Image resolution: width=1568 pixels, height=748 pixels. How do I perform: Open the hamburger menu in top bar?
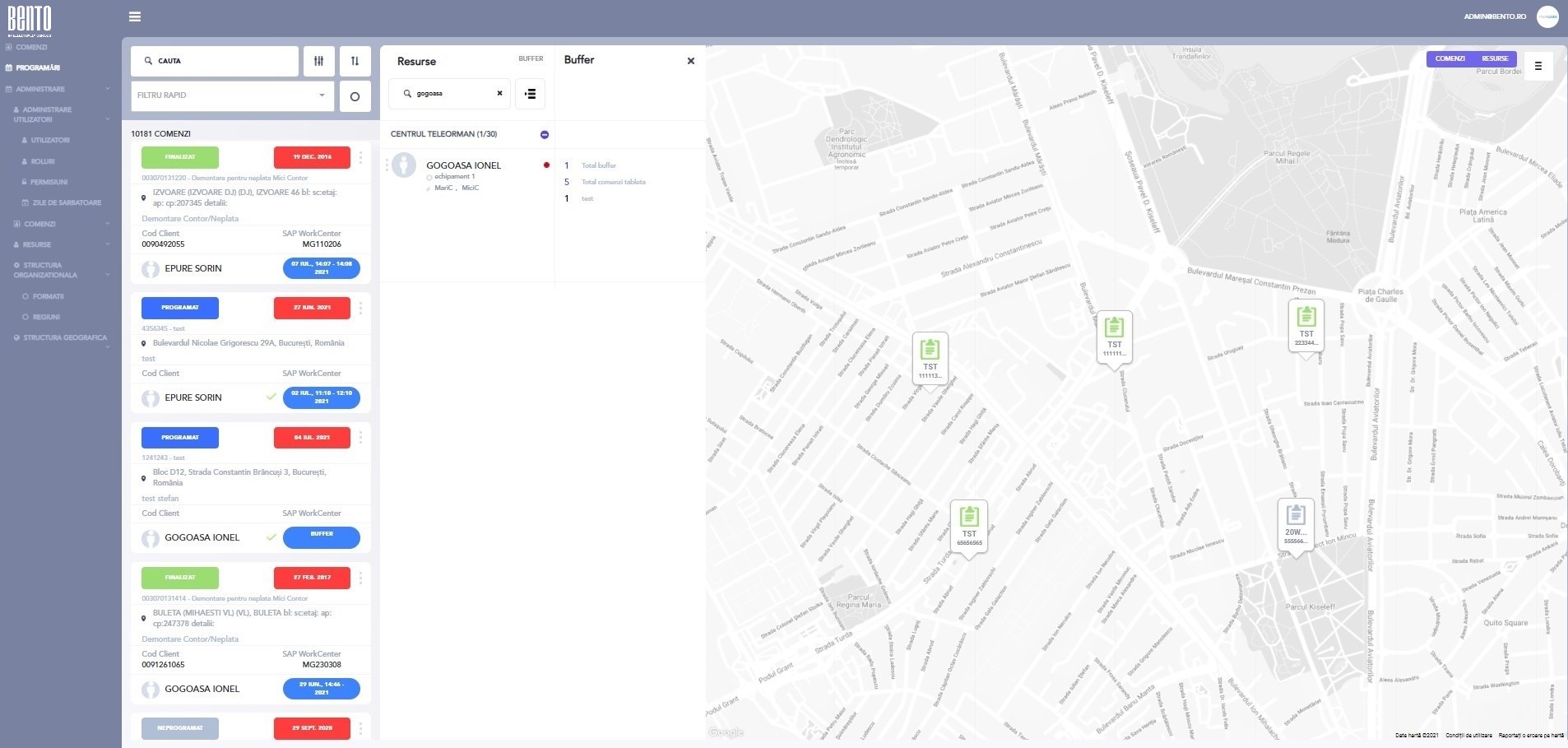(135, 16)
